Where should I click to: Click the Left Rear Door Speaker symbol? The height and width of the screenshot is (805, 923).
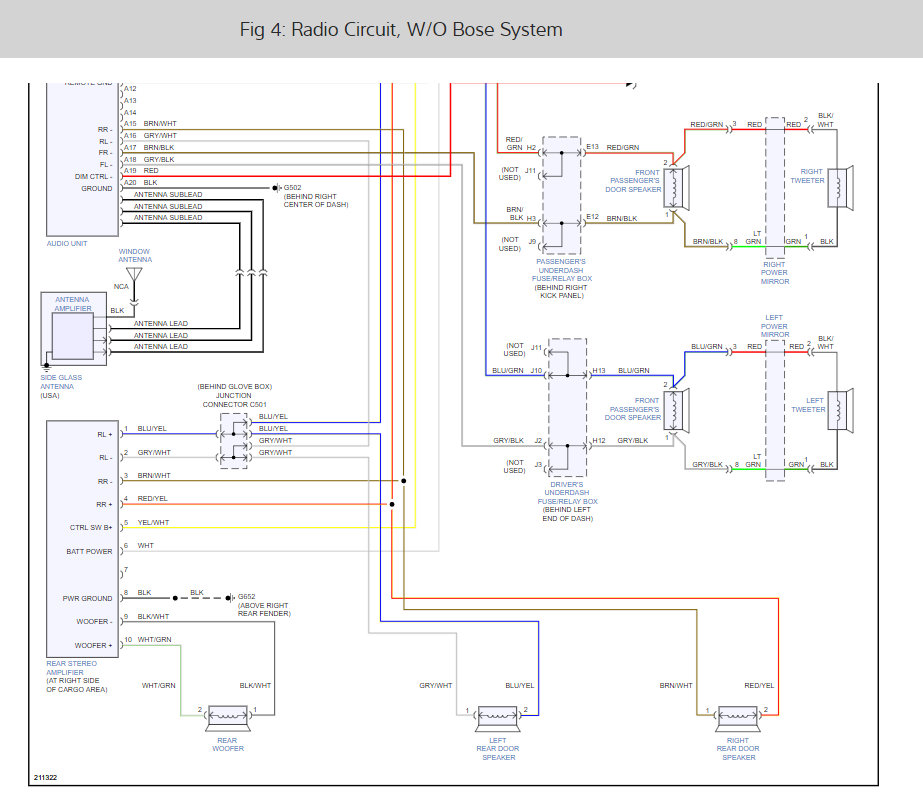pos(498,718)
